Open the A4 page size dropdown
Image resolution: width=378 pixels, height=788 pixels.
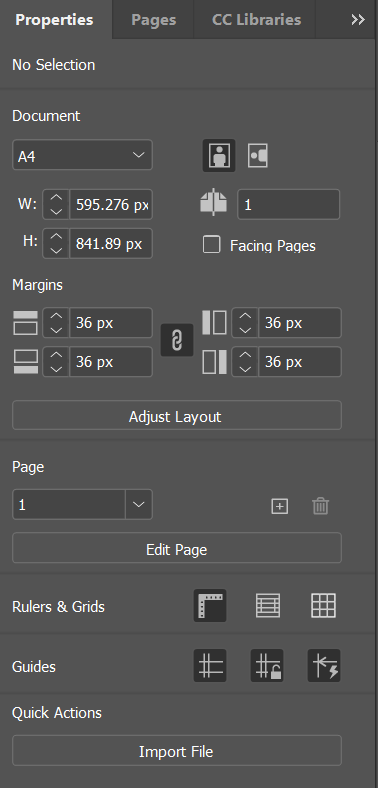(x=82, y=155)
